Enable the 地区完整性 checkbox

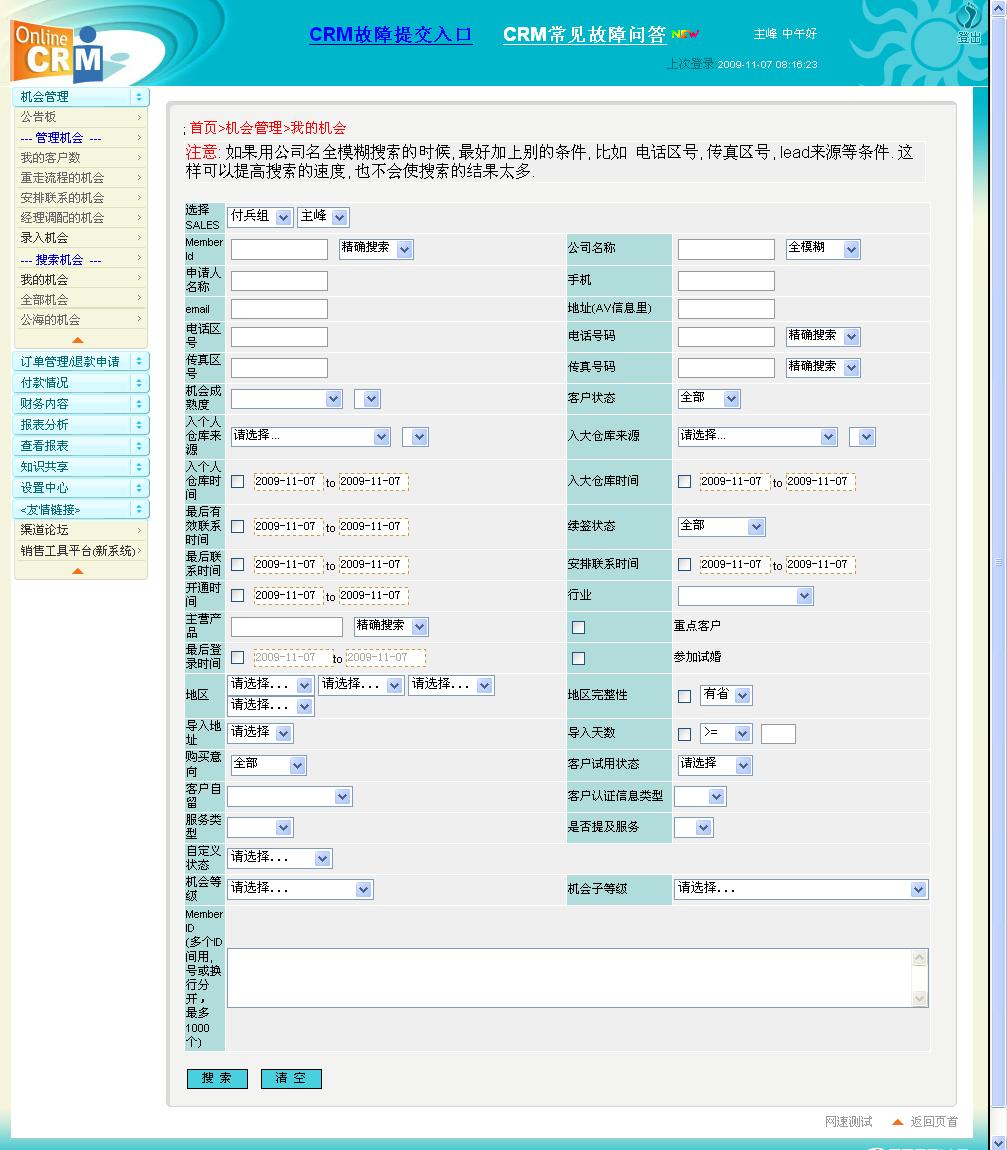[684, 696]
